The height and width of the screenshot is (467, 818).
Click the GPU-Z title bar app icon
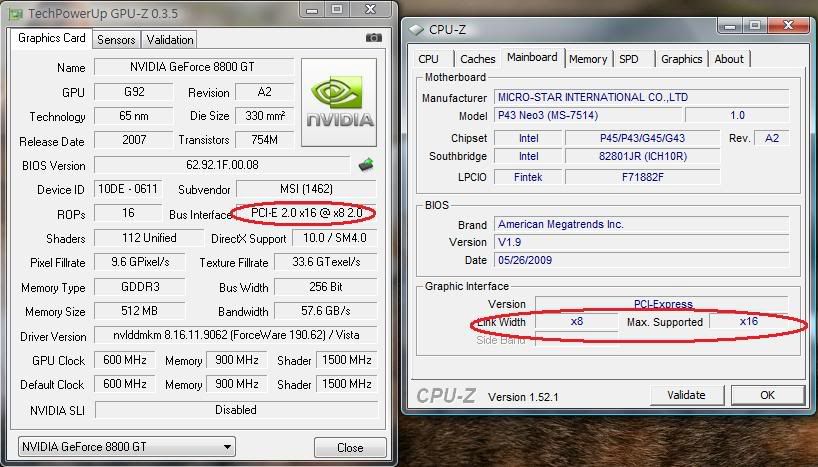12,11
